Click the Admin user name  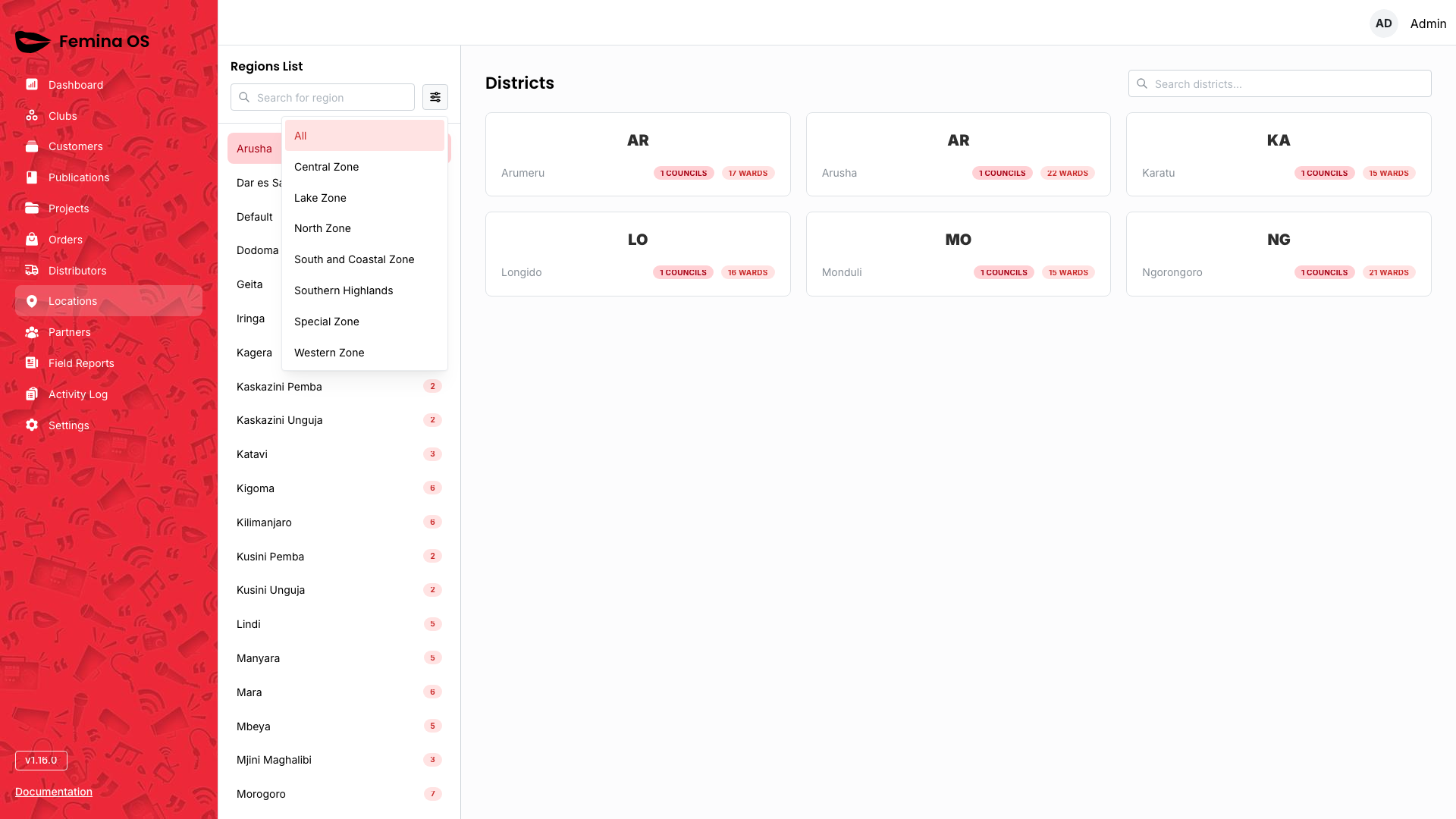(1428, 24)
